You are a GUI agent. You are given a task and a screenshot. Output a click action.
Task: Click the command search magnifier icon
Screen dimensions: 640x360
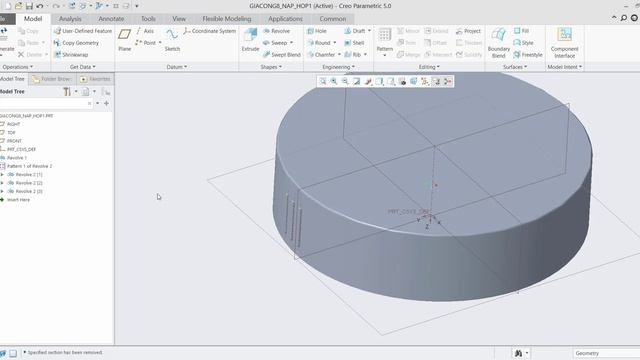point(624,18)
